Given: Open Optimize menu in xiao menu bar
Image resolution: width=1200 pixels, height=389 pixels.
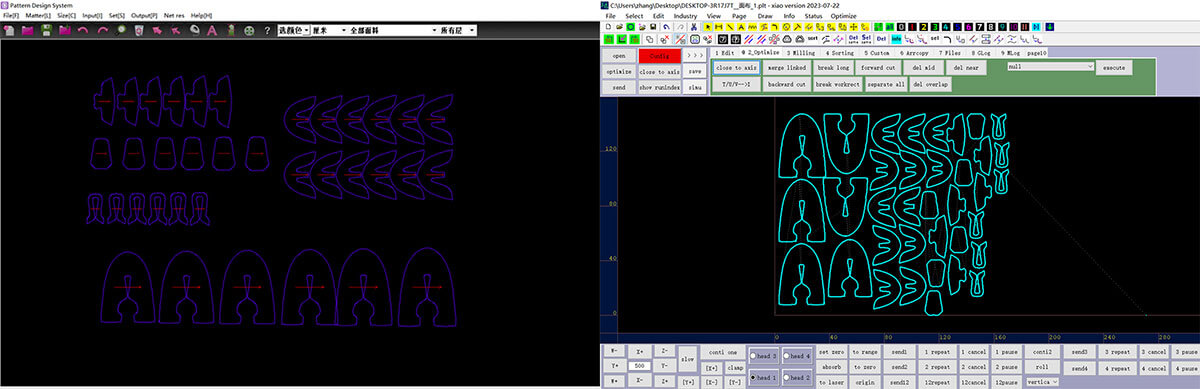Looking at the screenshot, I should point(843,16).
